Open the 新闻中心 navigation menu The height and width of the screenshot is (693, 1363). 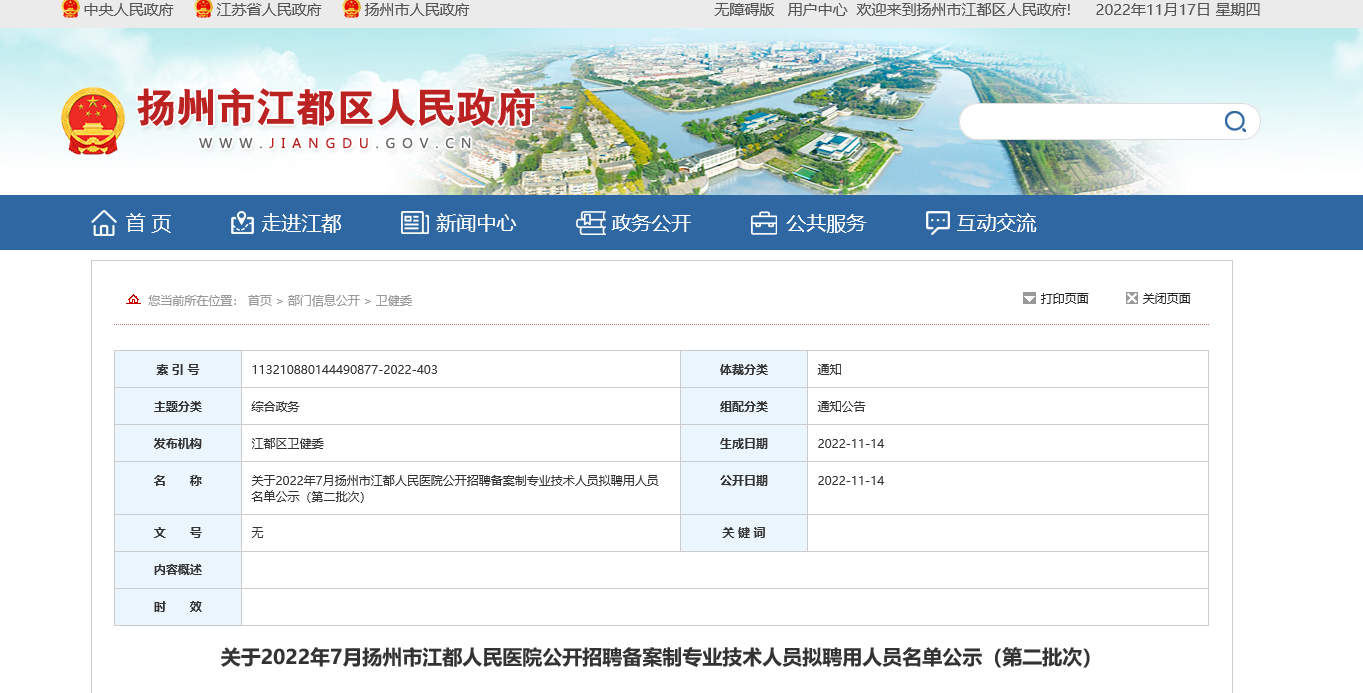[476, 223]
